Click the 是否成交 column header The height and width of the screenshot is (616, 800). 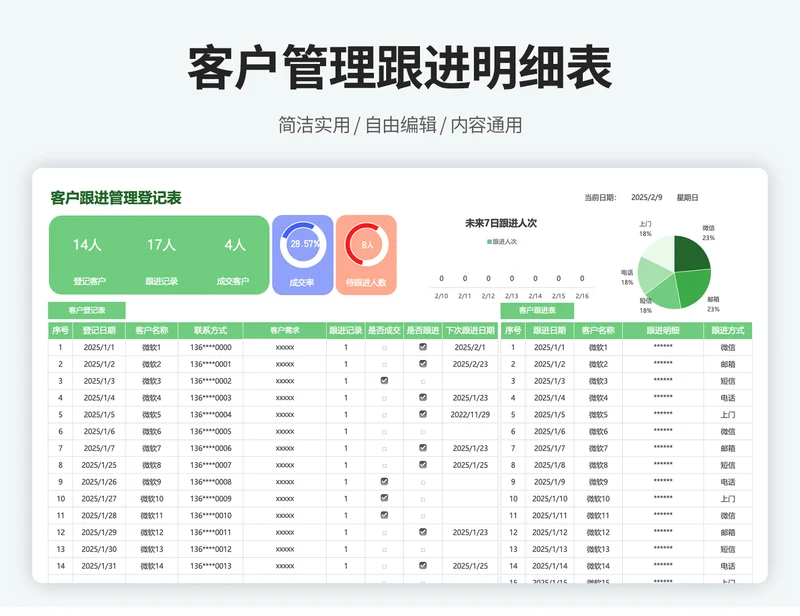point(384,330)
